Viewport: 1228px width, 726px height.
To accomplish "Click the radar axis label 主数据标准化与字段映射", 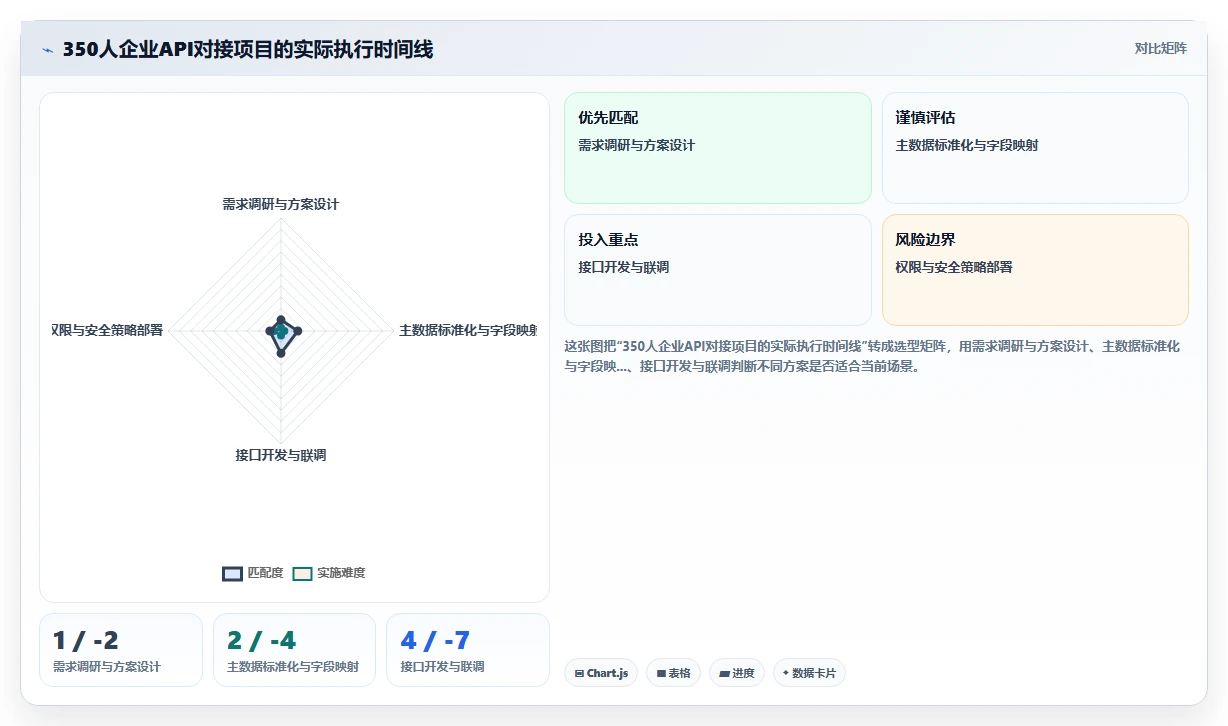I will 468,330.
